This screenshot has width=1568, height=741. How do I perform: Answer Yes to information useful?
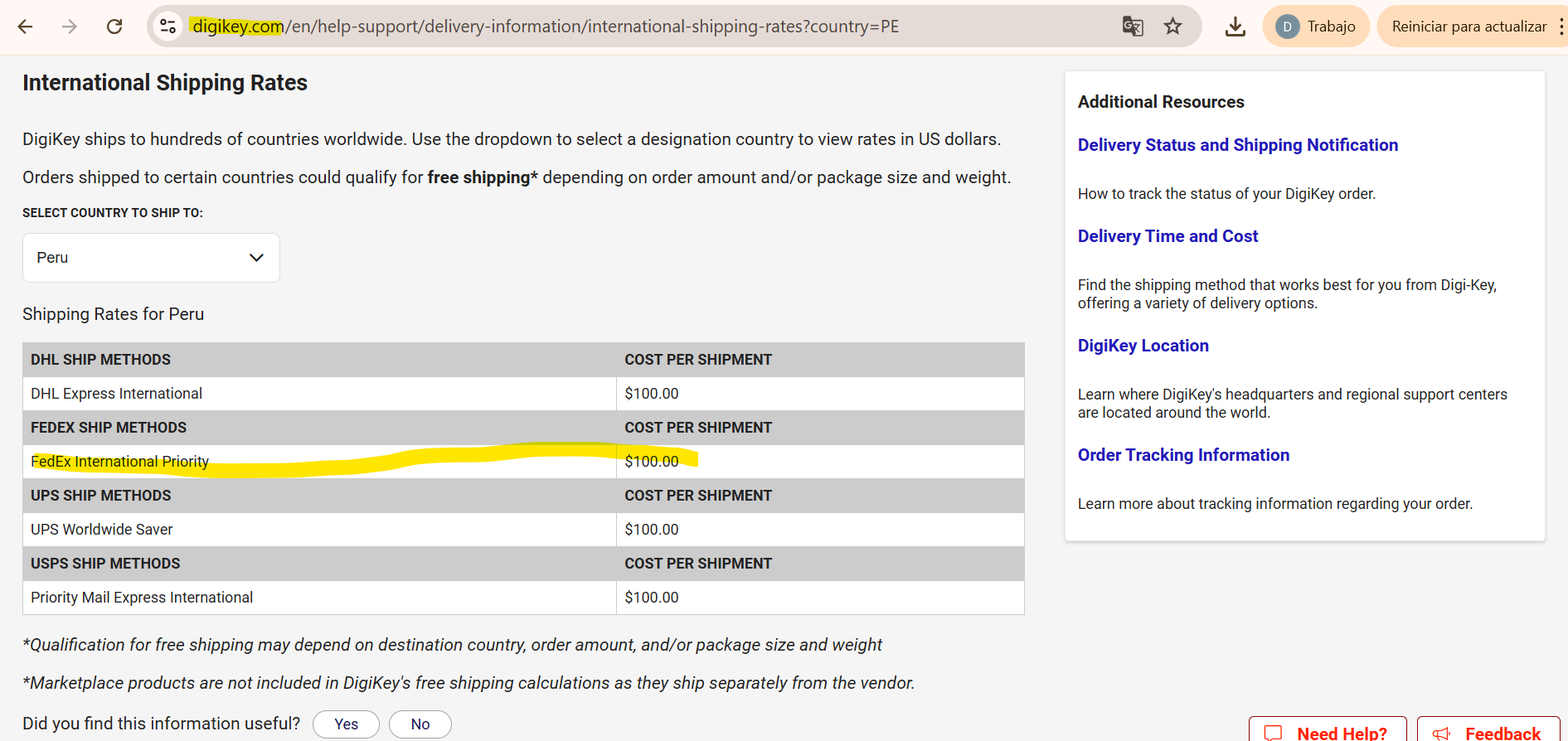coord(346,724)
